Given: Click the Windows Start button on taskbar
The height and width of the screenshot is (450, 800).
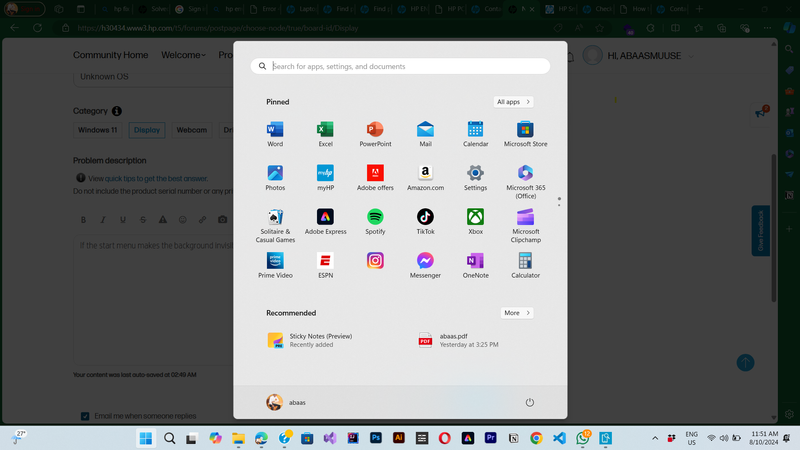Looking at the screenshot, I should click(x=146, y=438).
